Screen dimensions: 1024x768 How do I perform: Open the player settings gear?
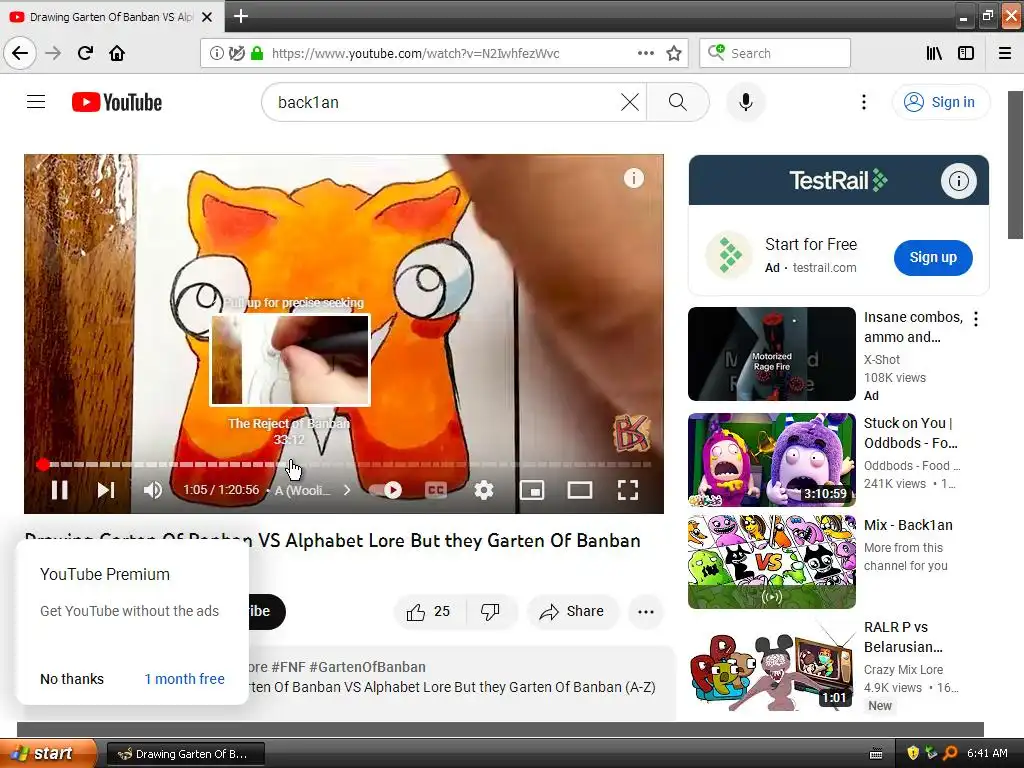483,490
